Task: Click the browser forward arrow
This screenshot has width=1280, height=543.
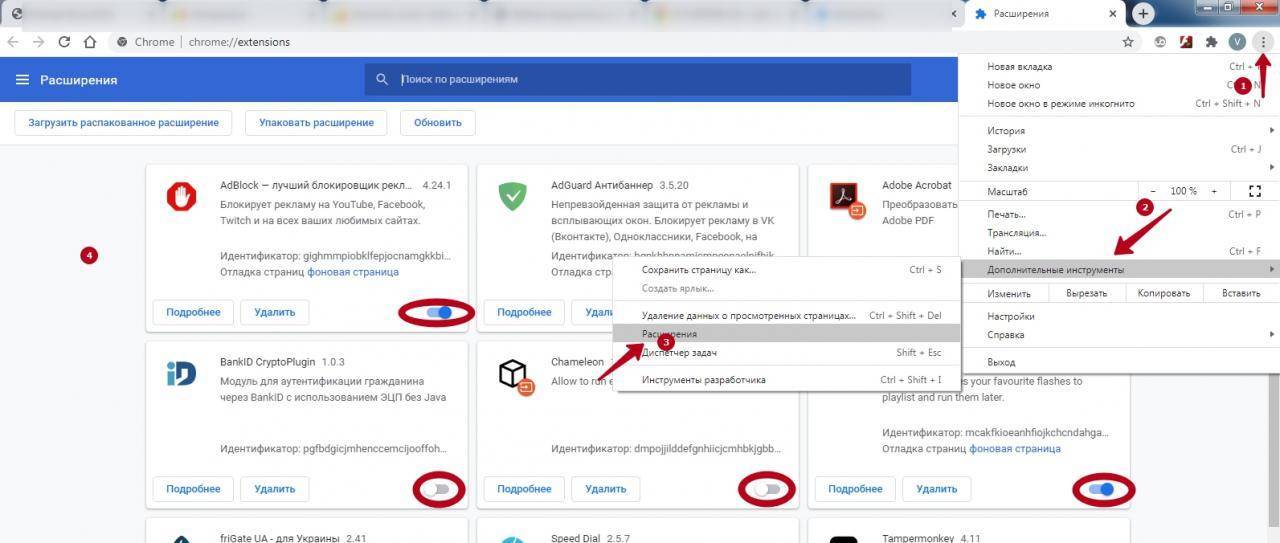Action: tap(39, 42)
